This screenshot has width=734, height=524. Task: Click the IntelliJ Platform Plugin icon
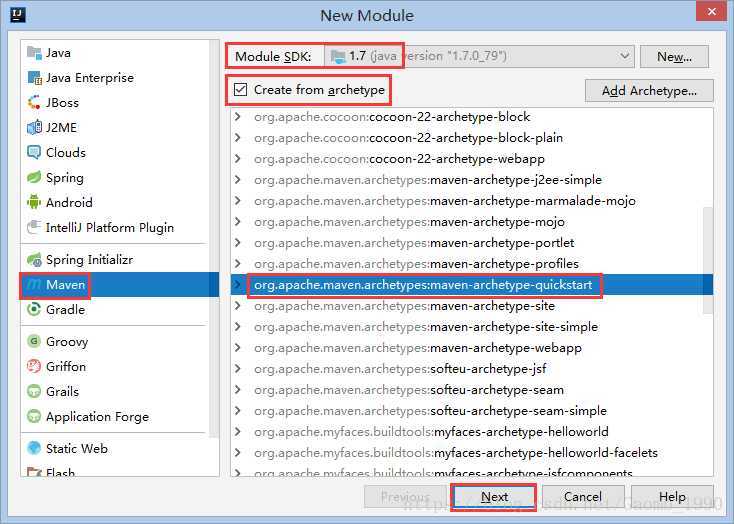pyautogui.click(x=34, y=228)
